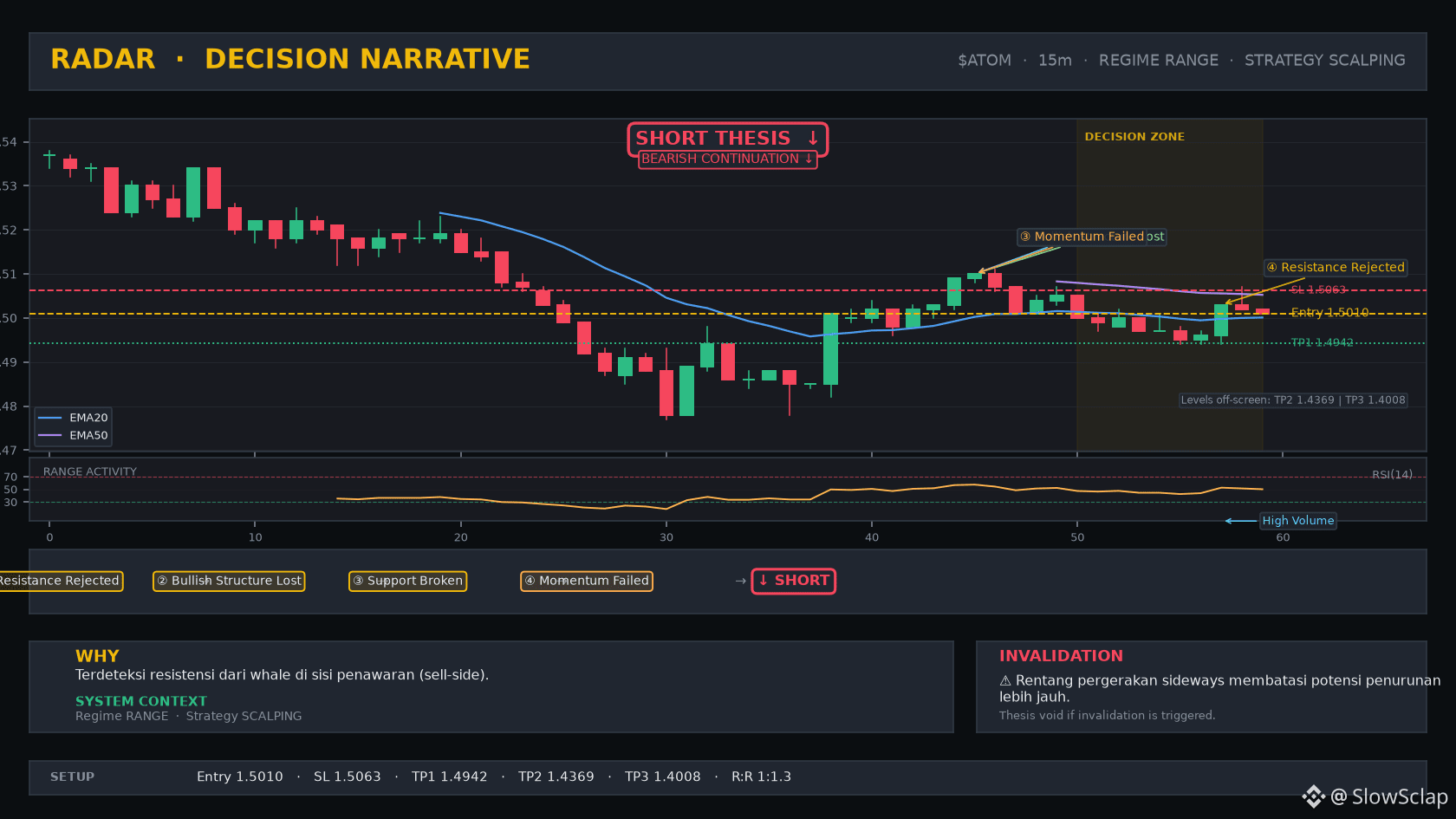Click the 15m timeframe label

(x=1055, y=61)
